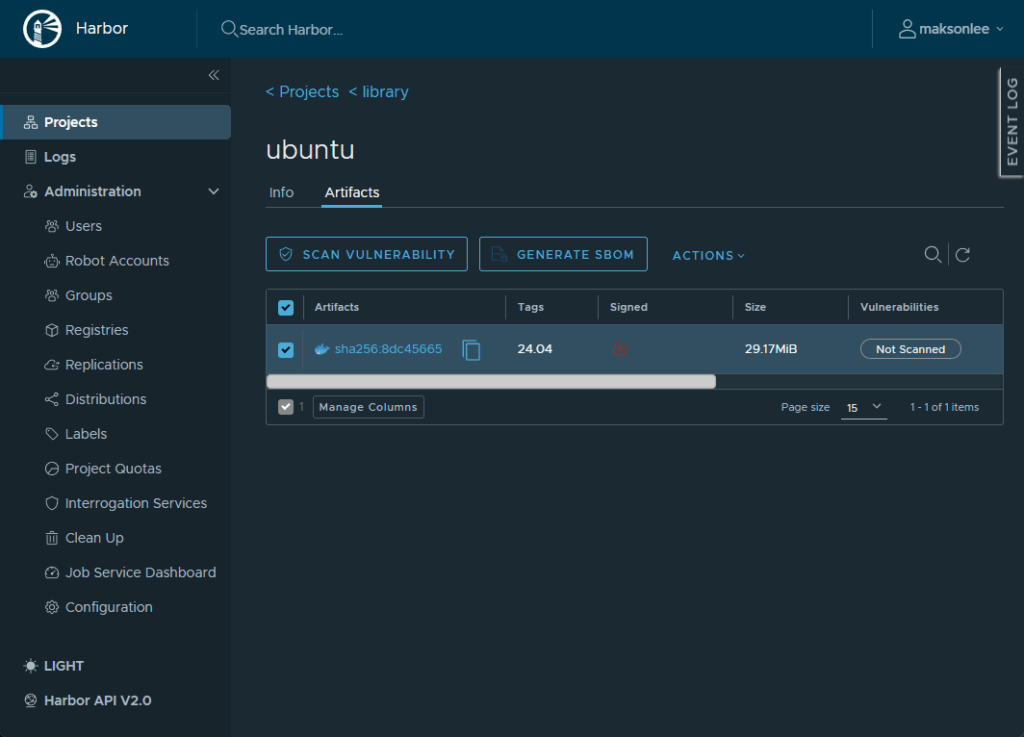Click the red unsigned status icon
Image resolution: width=1024 pixels, height=737 pixels.
620,349
